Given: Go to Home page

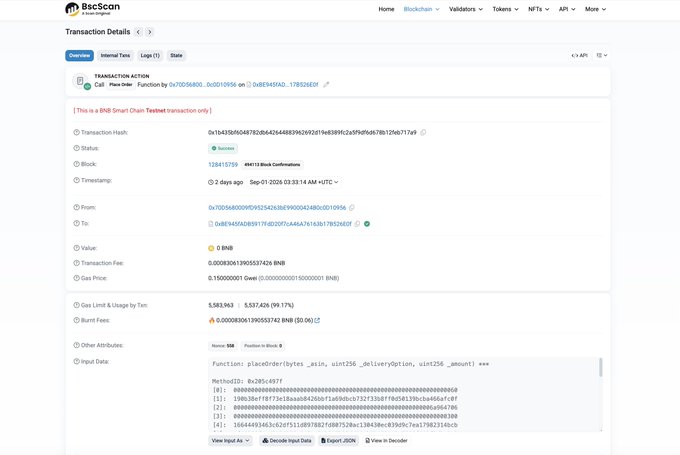Looking at the screenshot, I should click(x=386, y=9).
